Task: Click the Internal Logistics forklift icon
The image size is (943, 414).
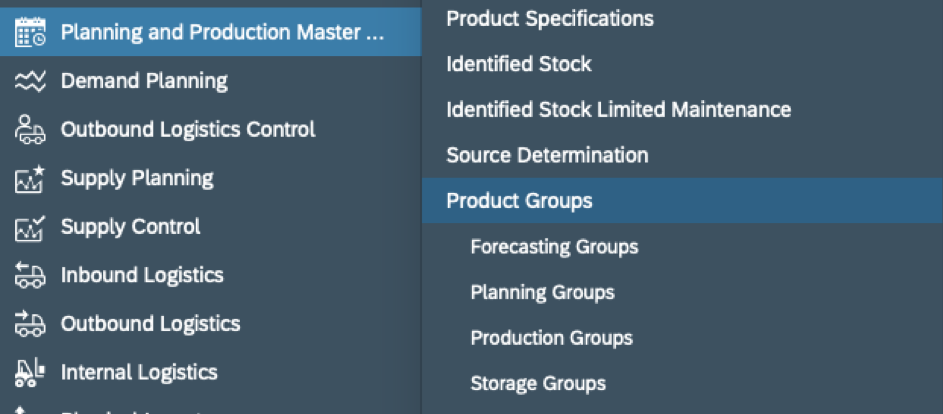Action: (30, 372)
